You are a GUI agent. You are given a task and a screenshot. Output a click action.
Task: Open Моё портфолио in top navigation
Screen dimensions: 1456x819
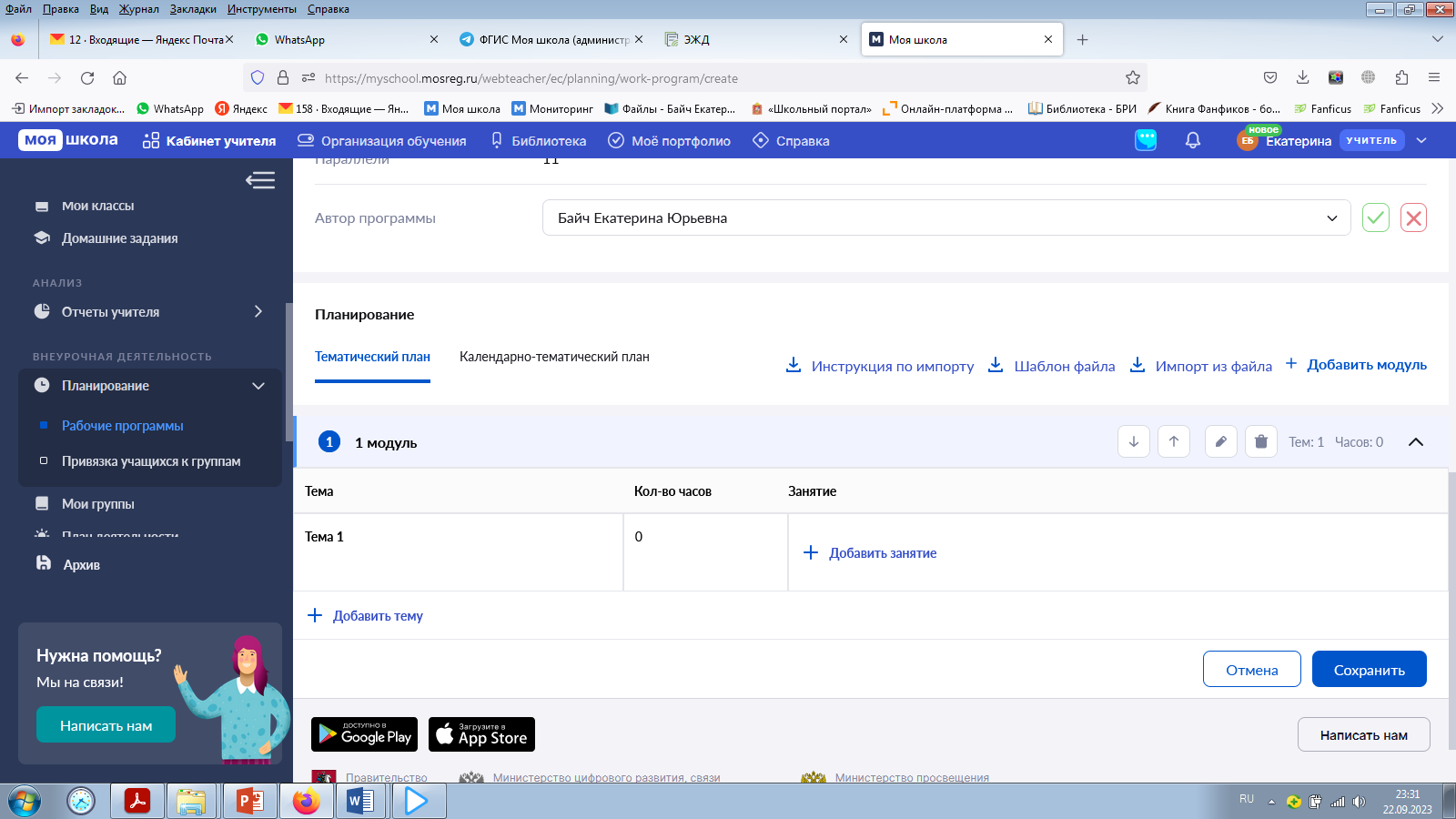coord(670,141)
